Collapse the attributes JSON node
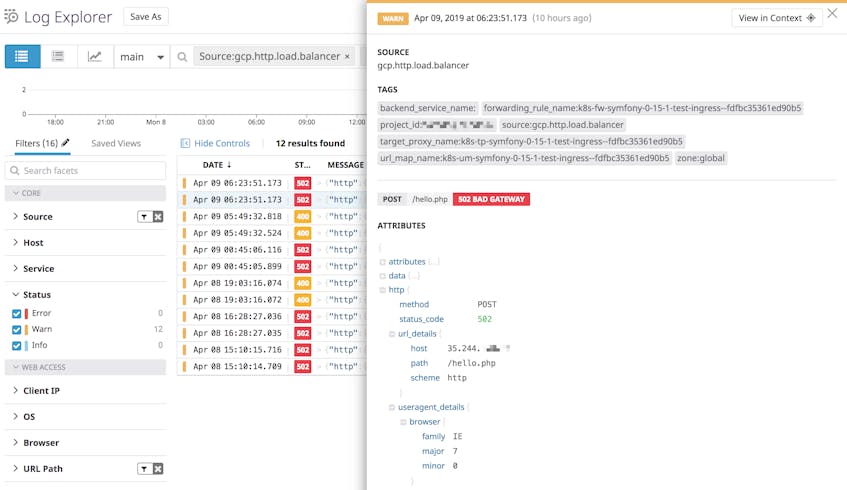Viewport: 847px width, 490px height. pos(382,261)
